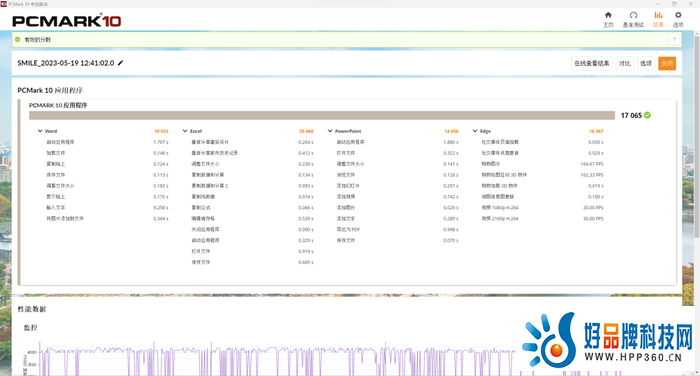Collapse the Word results section
This screenshot has height=376, width=700.
[40, 131]
